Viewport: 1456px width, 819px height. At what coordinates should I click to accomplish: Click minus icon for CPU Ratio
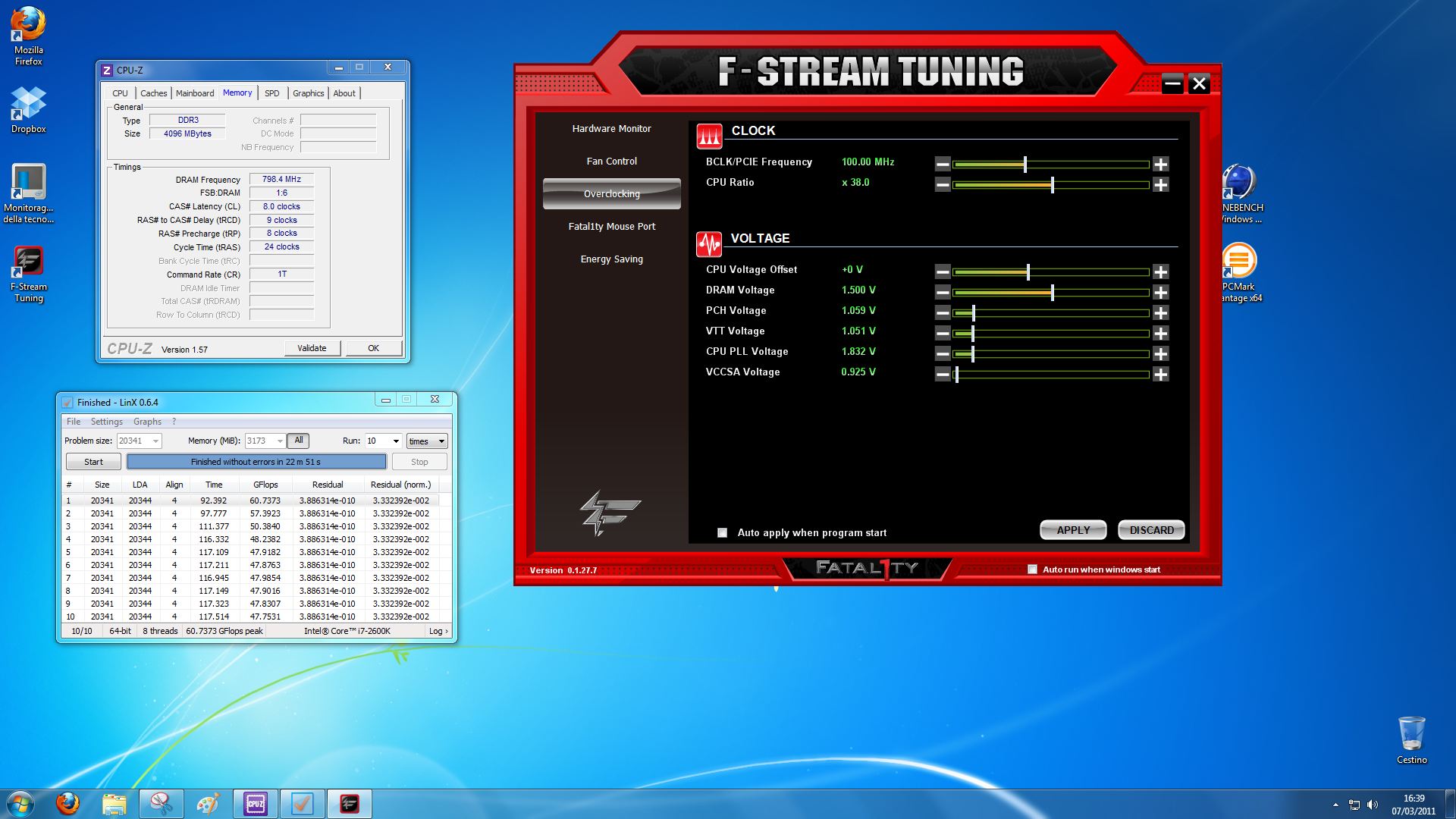point(943,184)
